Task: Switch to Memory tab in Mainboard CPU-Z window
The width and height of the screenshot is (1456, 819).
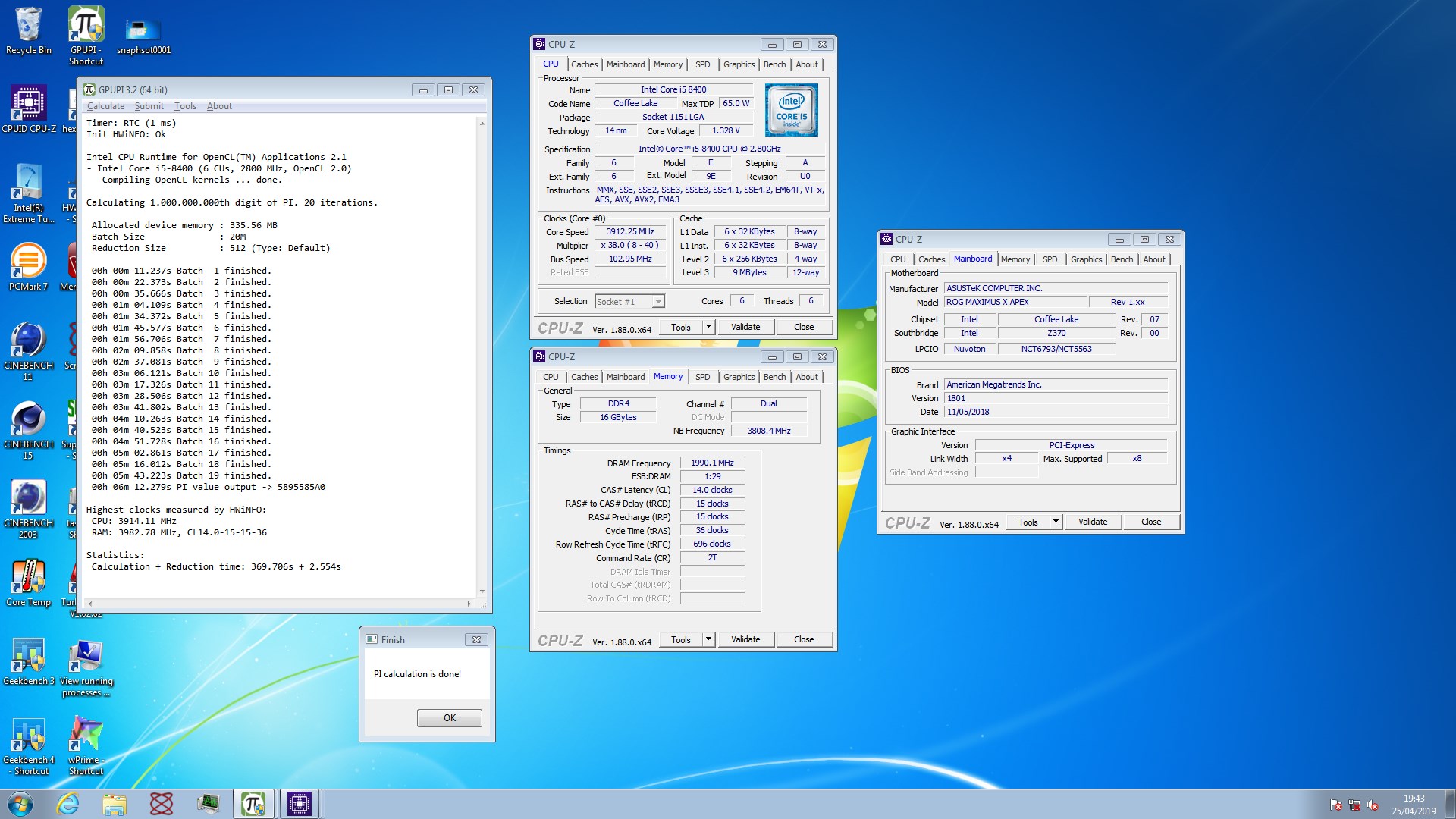Action: (x=1015, y=259)
